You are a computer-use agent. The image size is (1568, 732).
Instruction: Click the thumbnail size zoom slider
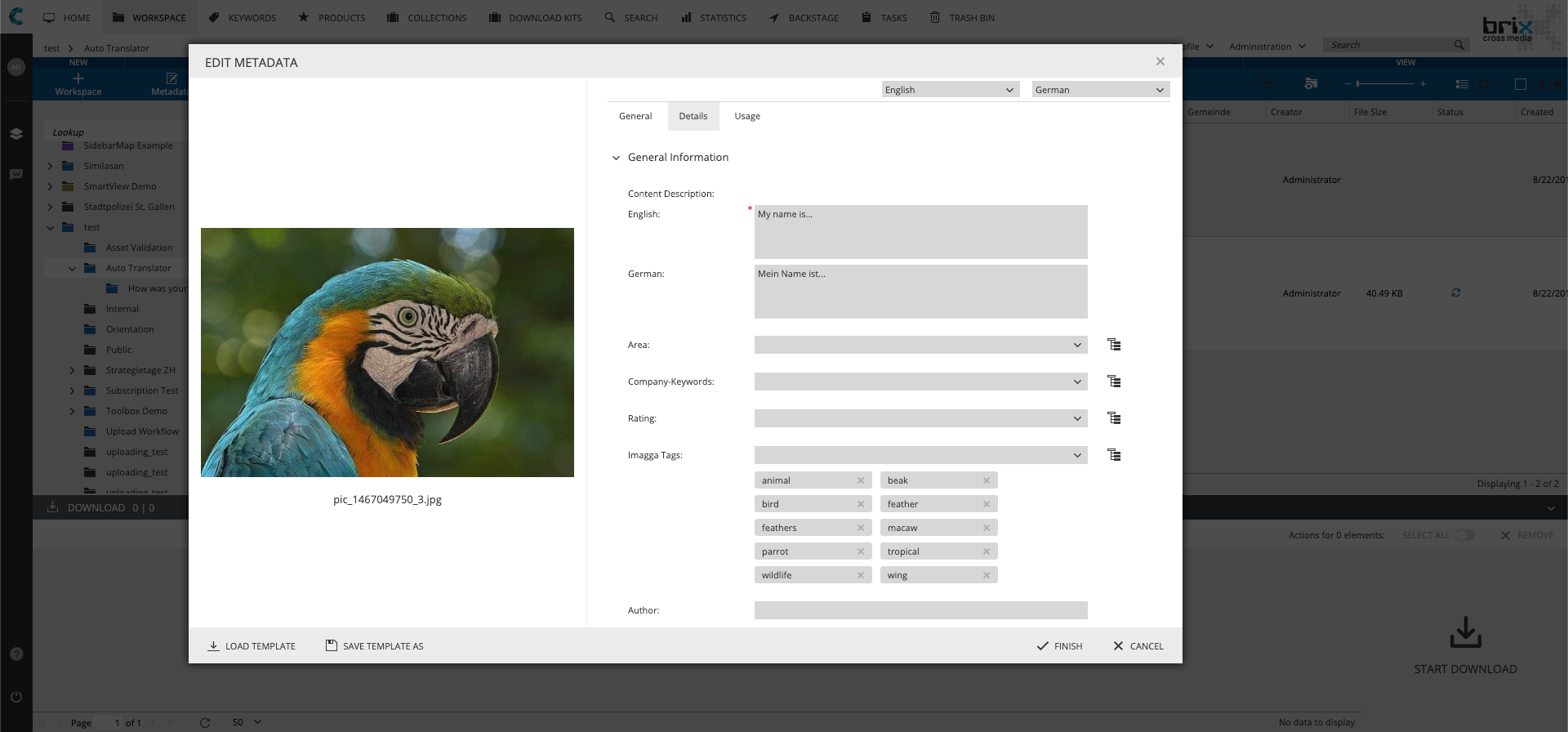click(1385, 83)
